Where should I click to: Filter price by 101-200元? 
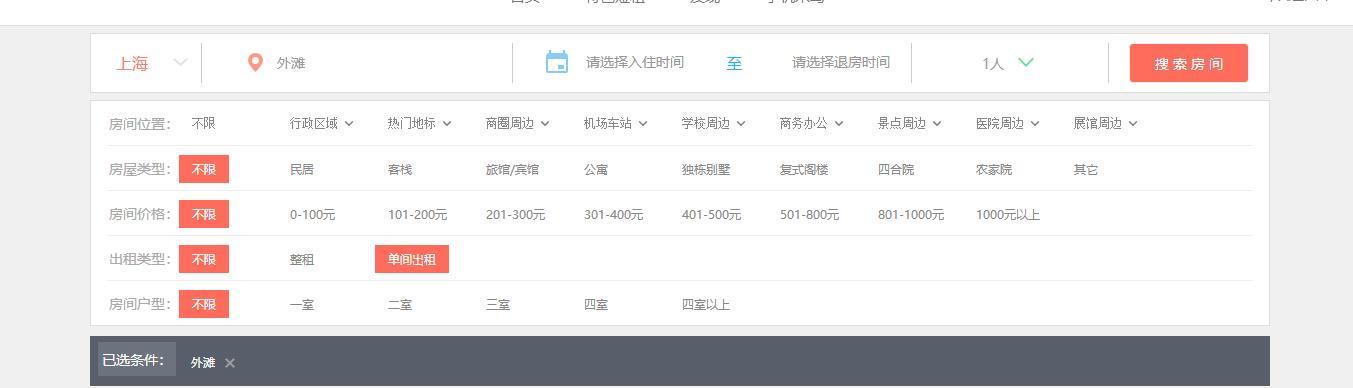(x=418, y=215)
